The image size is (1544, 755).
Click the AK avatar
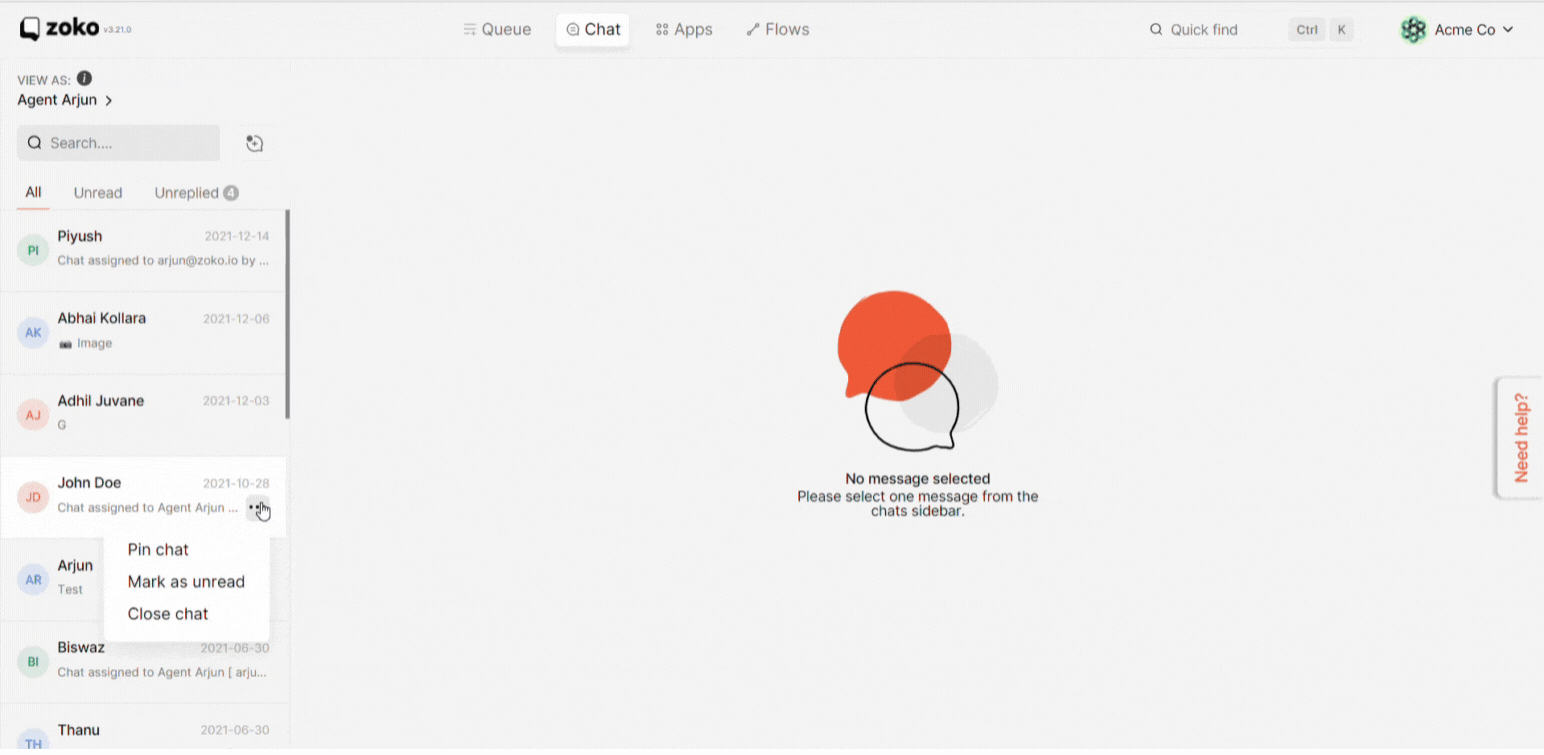tap(33, 333)
